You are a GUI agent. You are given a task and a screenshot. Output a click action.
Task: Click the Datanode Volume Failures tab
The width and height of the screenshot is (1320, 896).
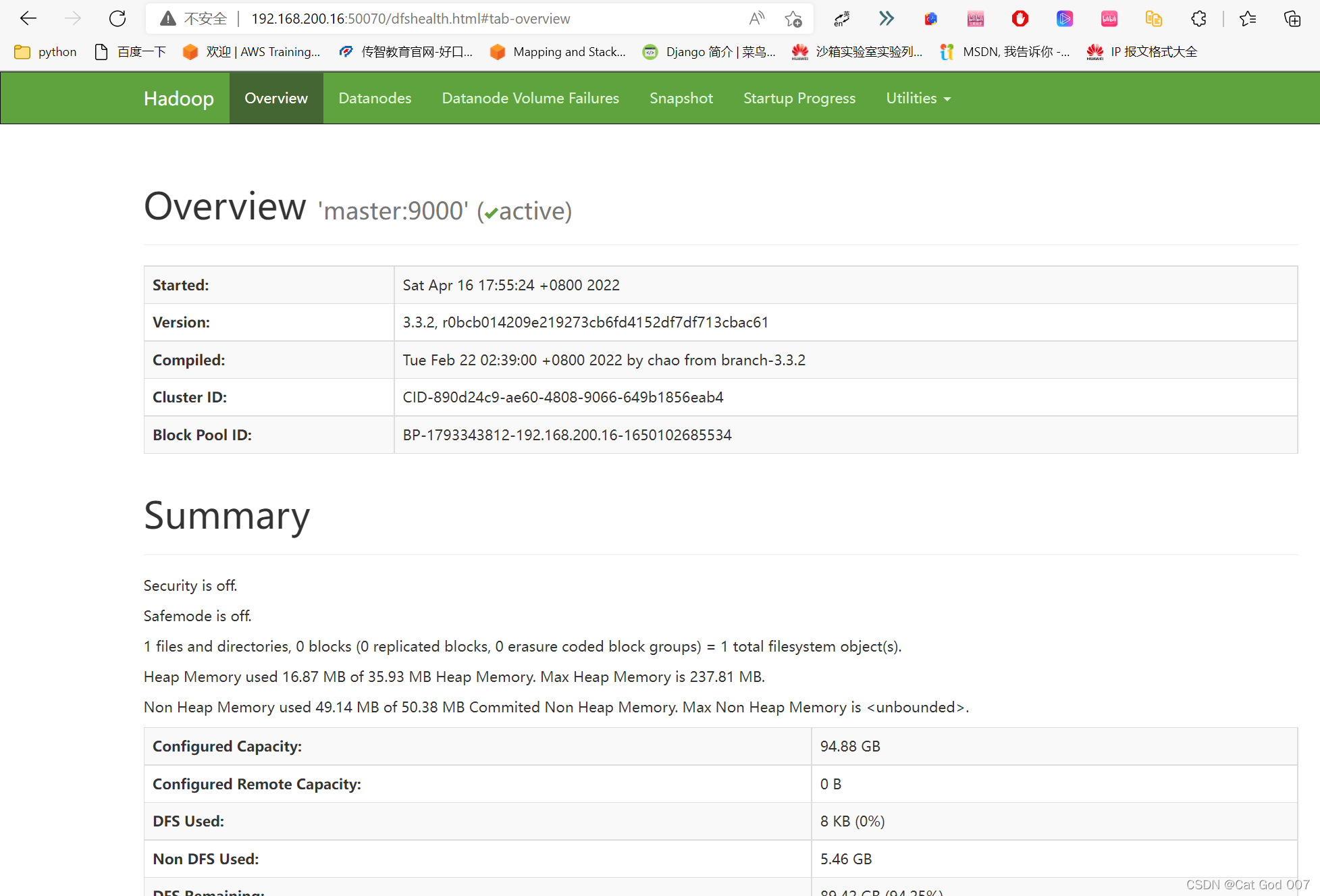point(531,97)
